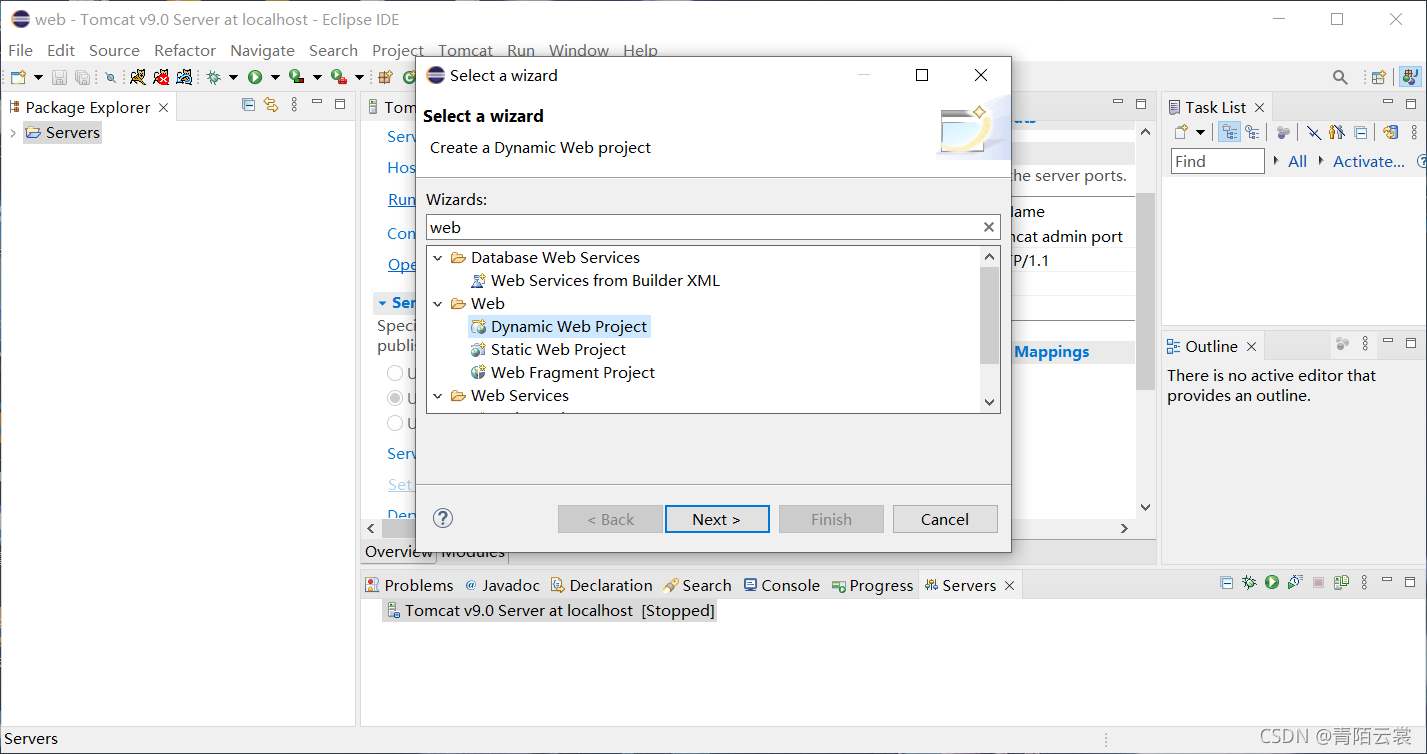Switch to the Problems tab

coord(409,585)
